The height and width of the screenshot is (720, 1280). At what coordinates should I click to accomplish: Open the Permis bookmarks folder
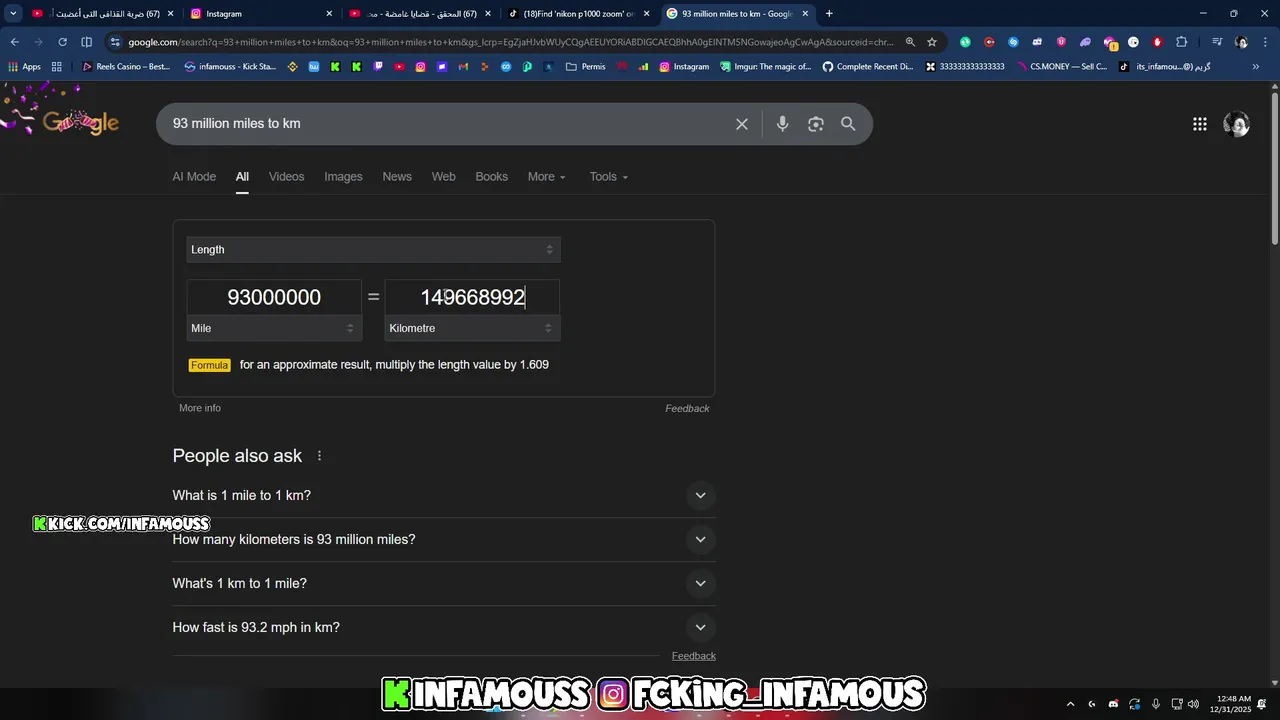[x=585, y=67]
